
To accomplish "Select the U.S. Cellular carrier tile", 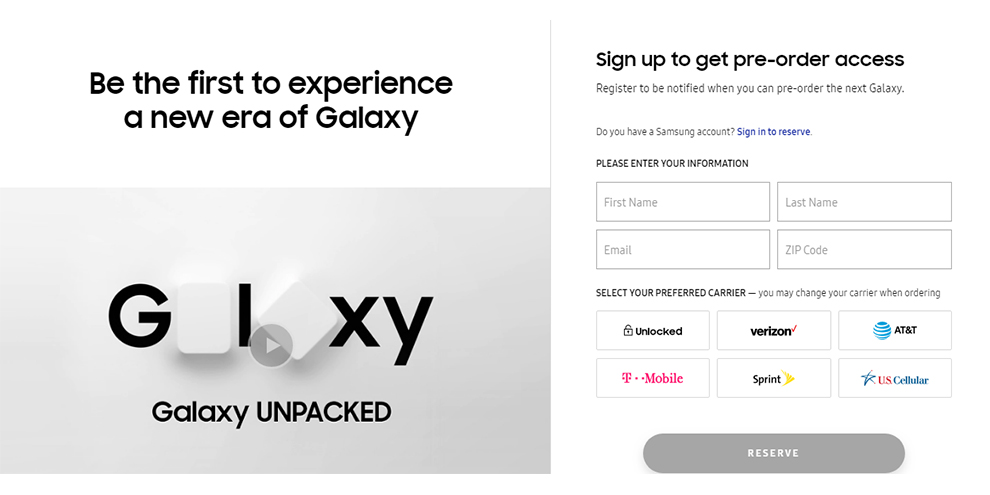I will (895, 378).
